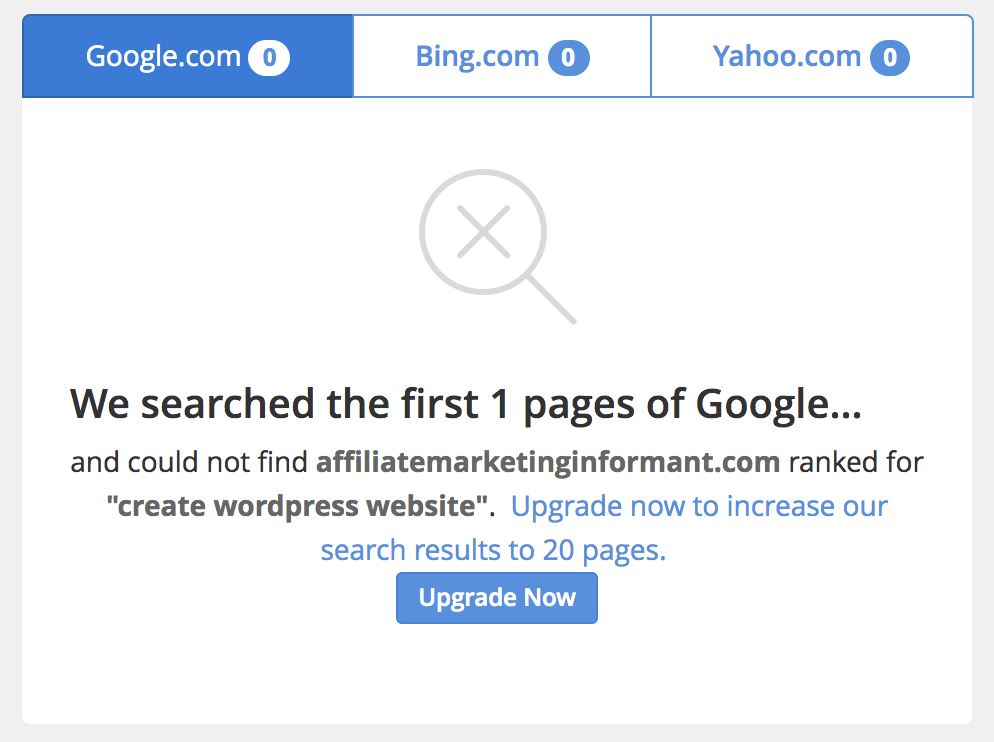
Task: Click the affiliatemarketinginformant.com domain text
Action: (548, 462)
